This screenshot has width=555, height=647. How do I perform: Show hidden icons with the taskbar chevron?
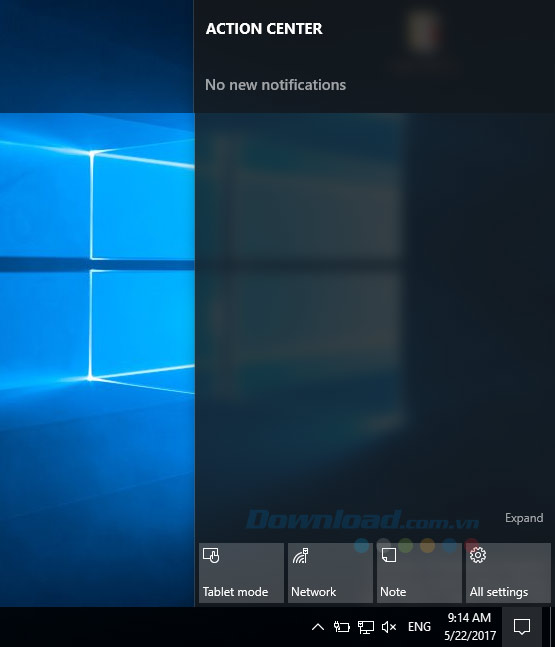[318, 627]
